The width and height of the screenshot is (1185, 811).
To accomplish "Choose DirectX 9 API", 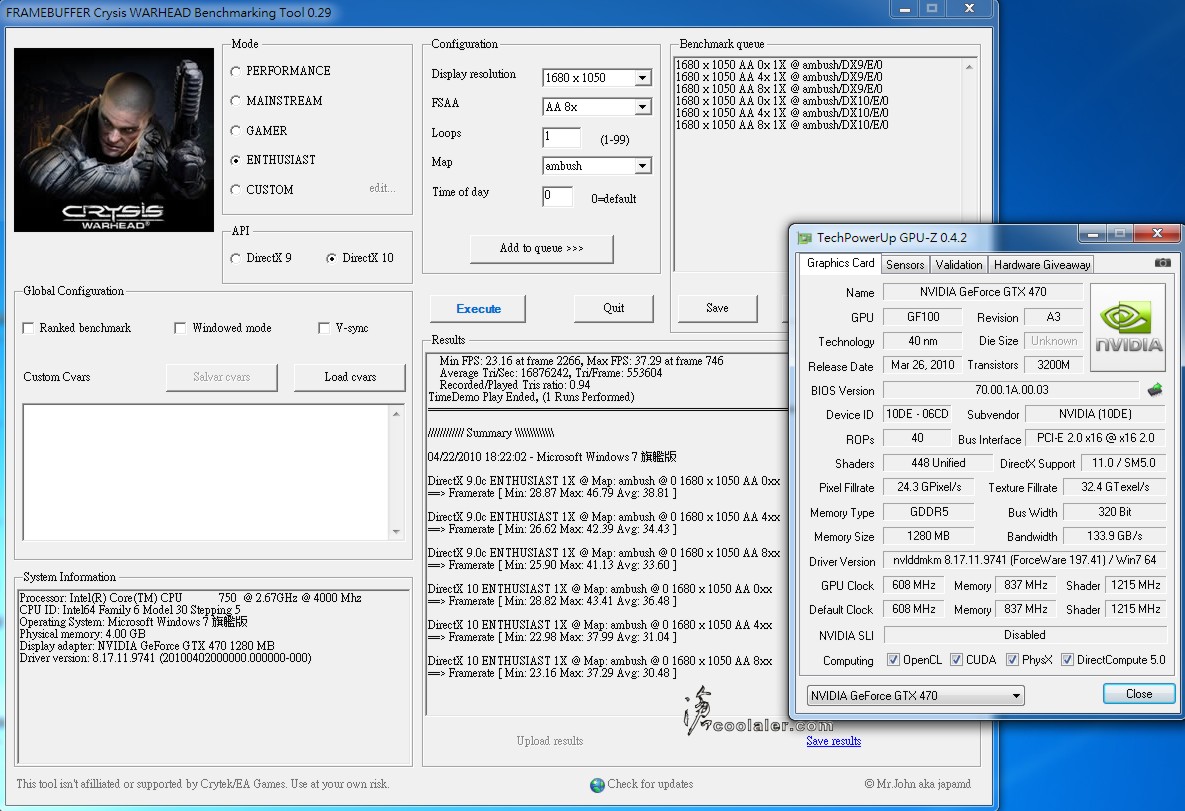I will click(x=236, y=258).
